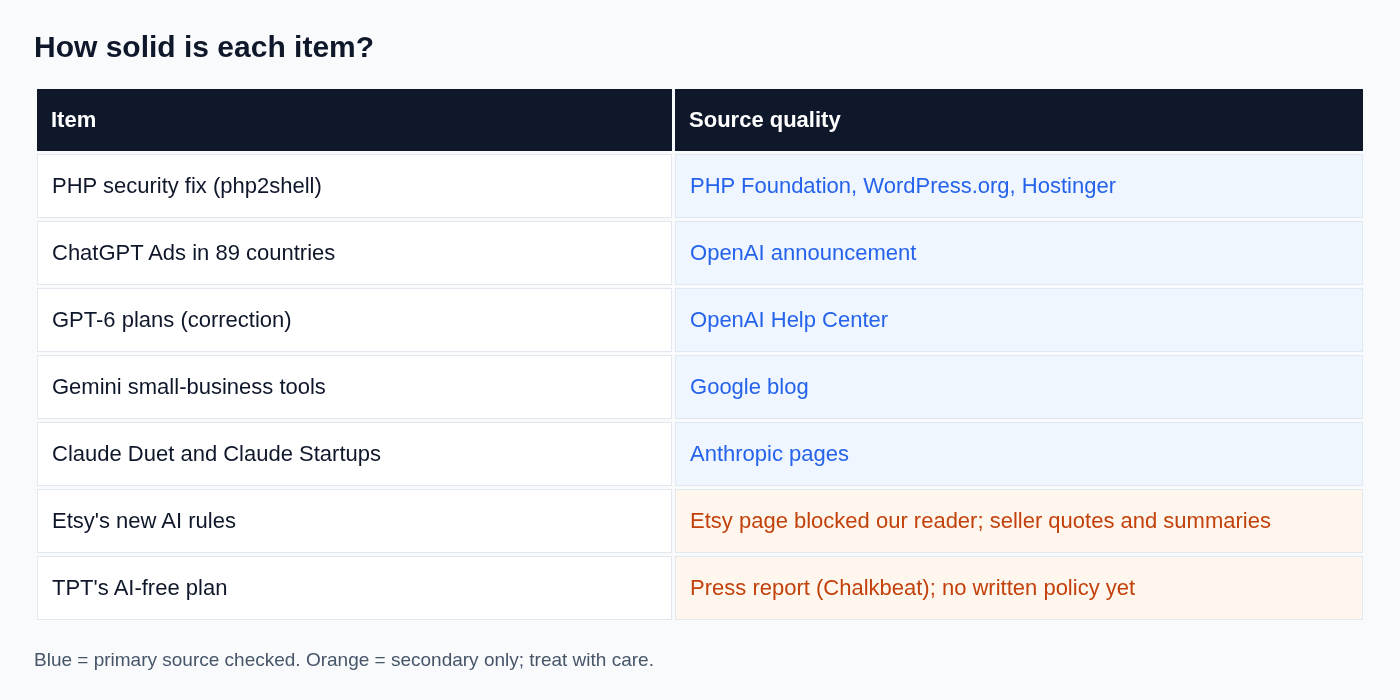
Task: Click the 'Google blog' source cell
Action: pyautogui.click(x=1019, y=387)
